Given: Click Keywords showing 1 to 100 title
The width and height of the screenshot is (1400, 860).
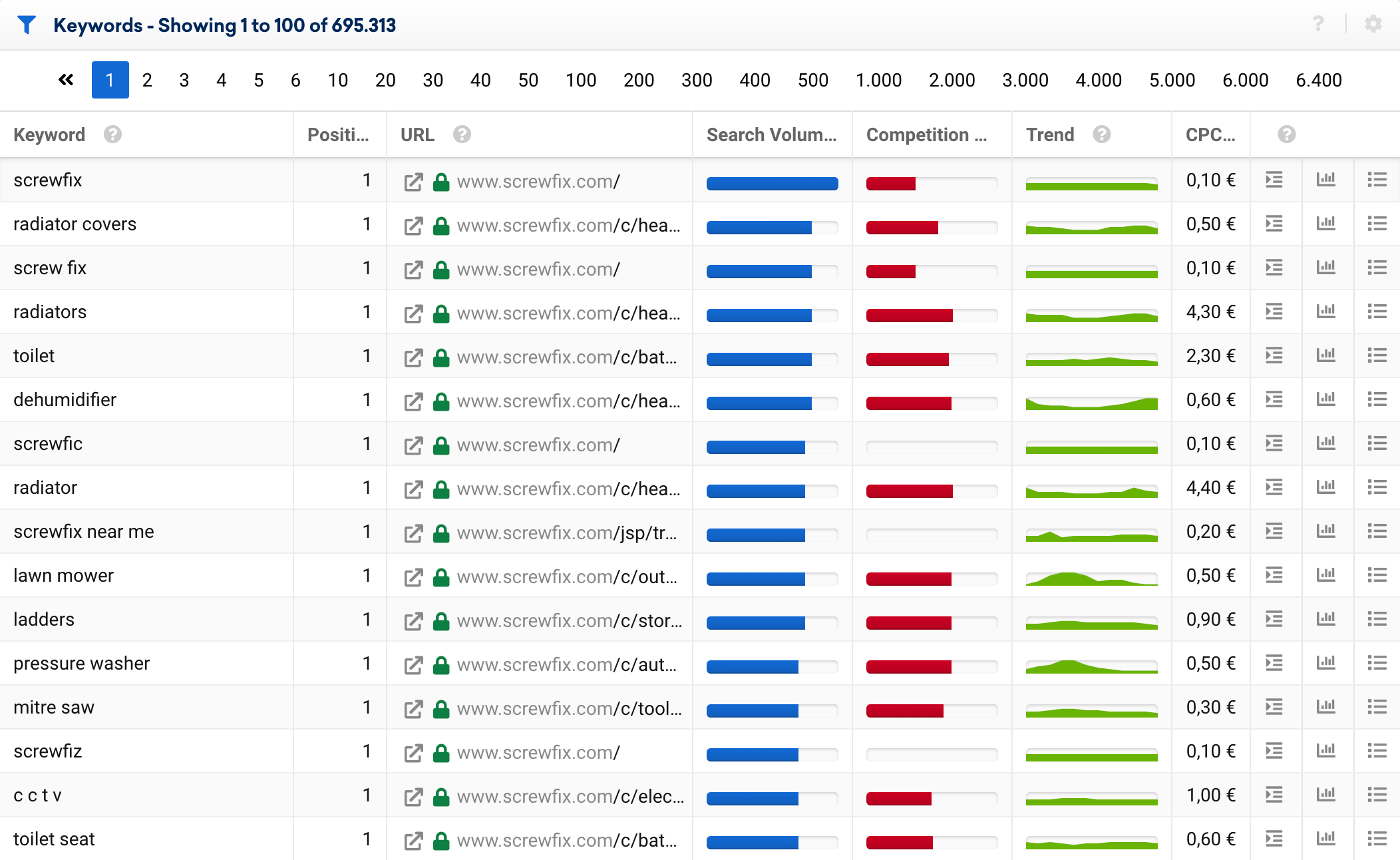Looking at the screenshot, I should pyautogui.click(x=224, y=25).
